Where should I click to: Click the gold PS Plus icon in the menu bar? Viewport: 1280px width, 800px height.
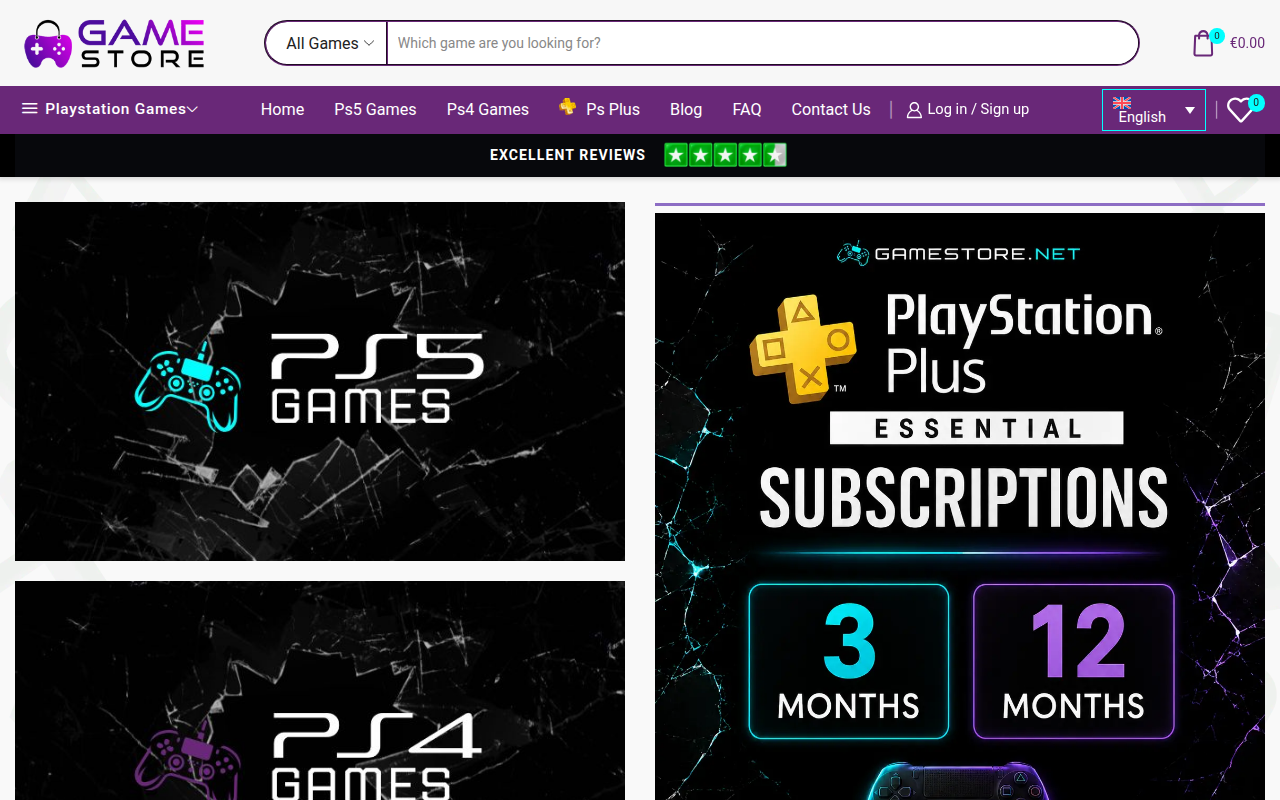(x=568, y=107)
